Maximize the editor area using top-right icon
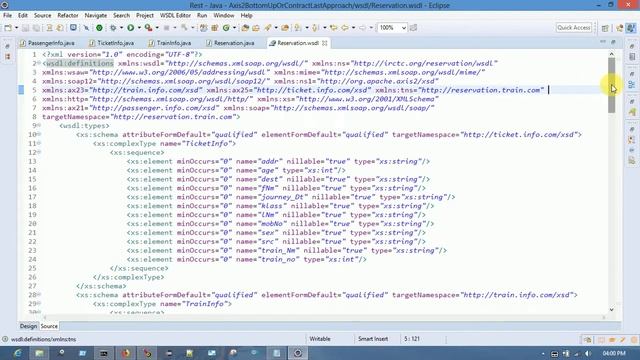The height and width of the screenshot is (360, 640). coord(613,42)
